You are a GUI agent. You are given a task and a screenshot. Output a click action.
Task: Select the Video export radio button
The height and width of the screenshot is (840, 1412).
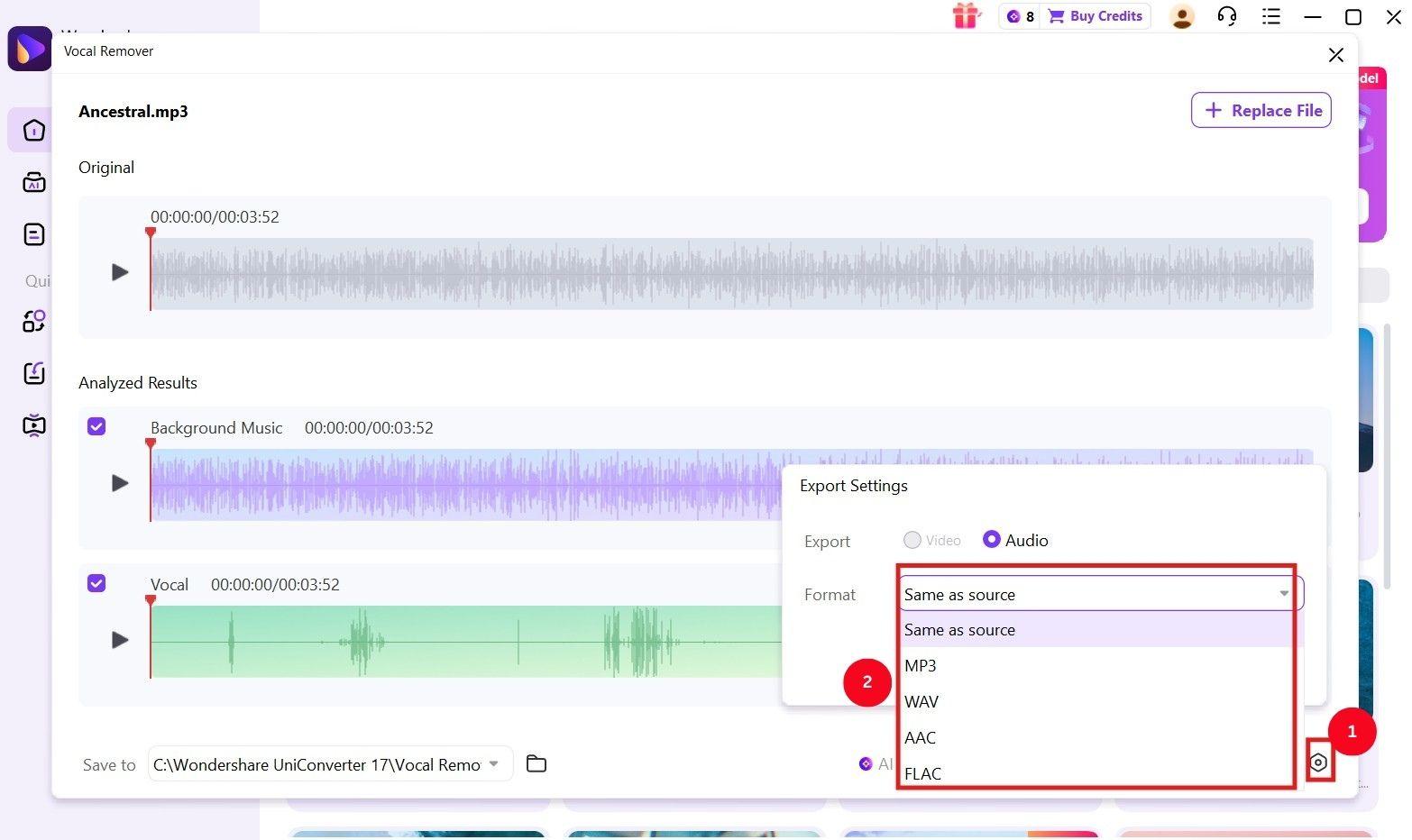[x=912, y=540]
